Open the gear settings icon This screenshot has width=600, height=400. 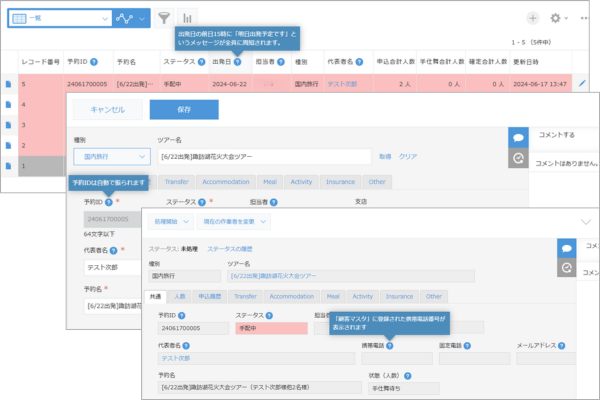pos(555,18)
